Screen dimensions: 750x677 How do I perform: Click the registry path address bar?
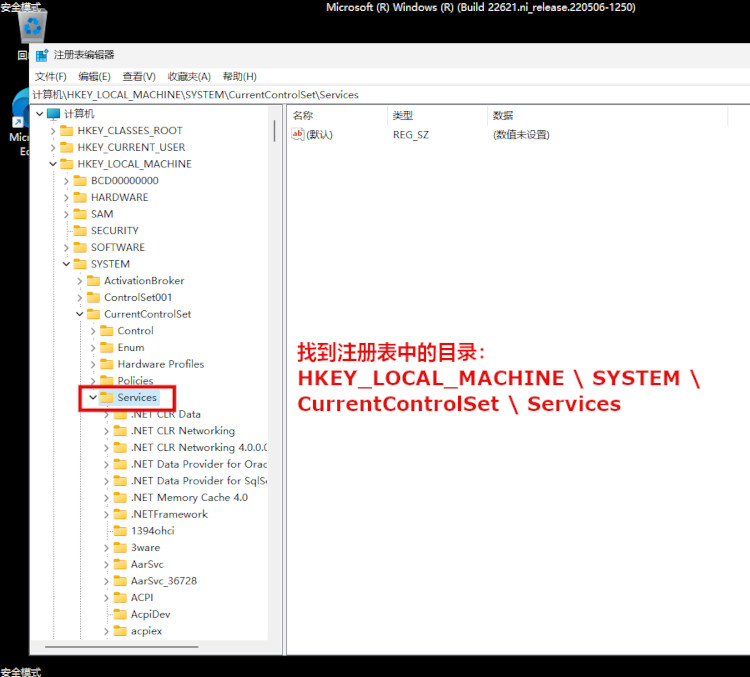click(x=390, y=95)
